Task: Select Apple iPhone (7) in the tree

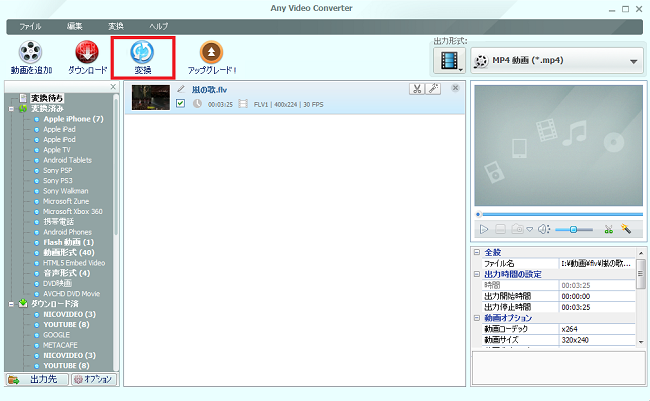Action: point(73,119)
